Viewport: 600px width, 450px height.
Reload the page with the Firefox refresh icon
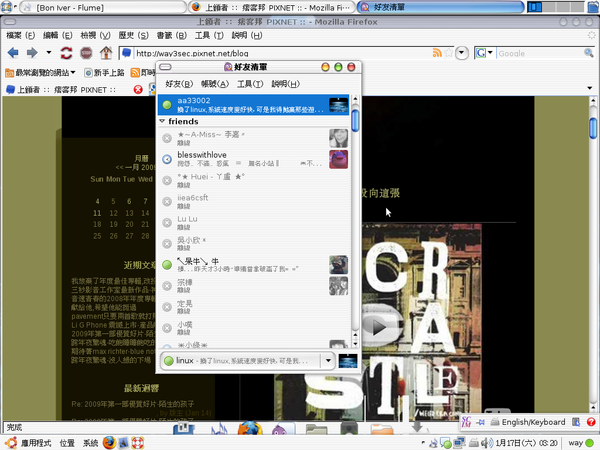point(66,53)
